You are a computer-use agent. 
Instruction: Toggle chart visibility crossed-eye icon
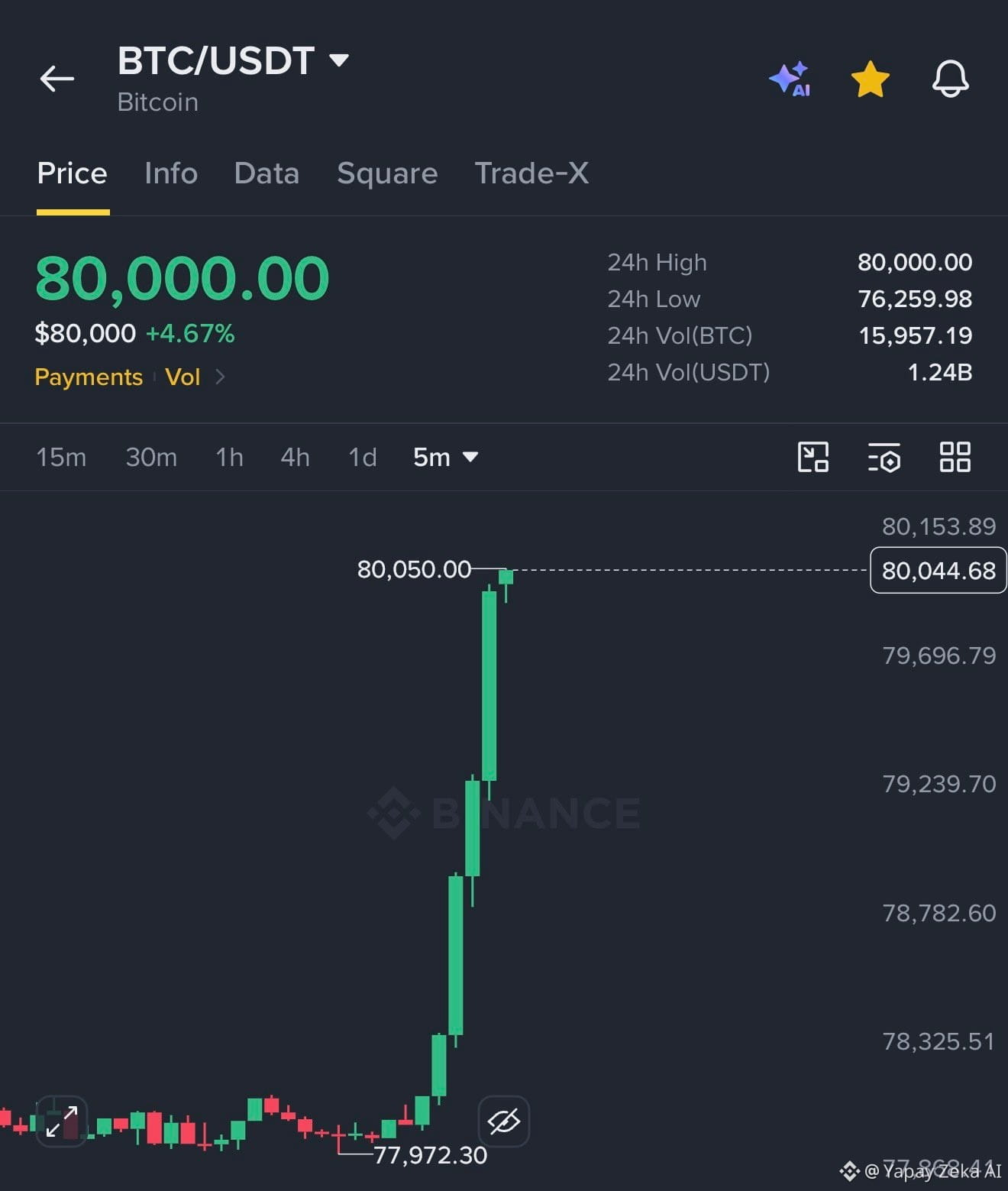pyautogui.click(x=504, y=1121)
